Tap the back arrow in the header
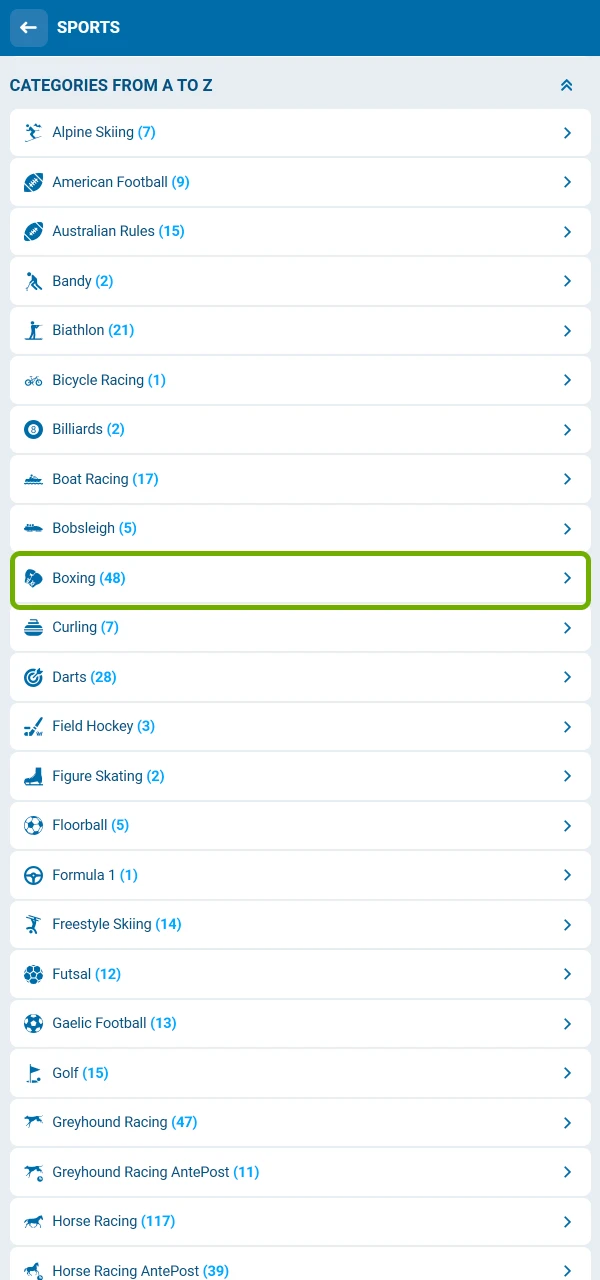This screenshot has height=1280, width=600. [28, 28]
